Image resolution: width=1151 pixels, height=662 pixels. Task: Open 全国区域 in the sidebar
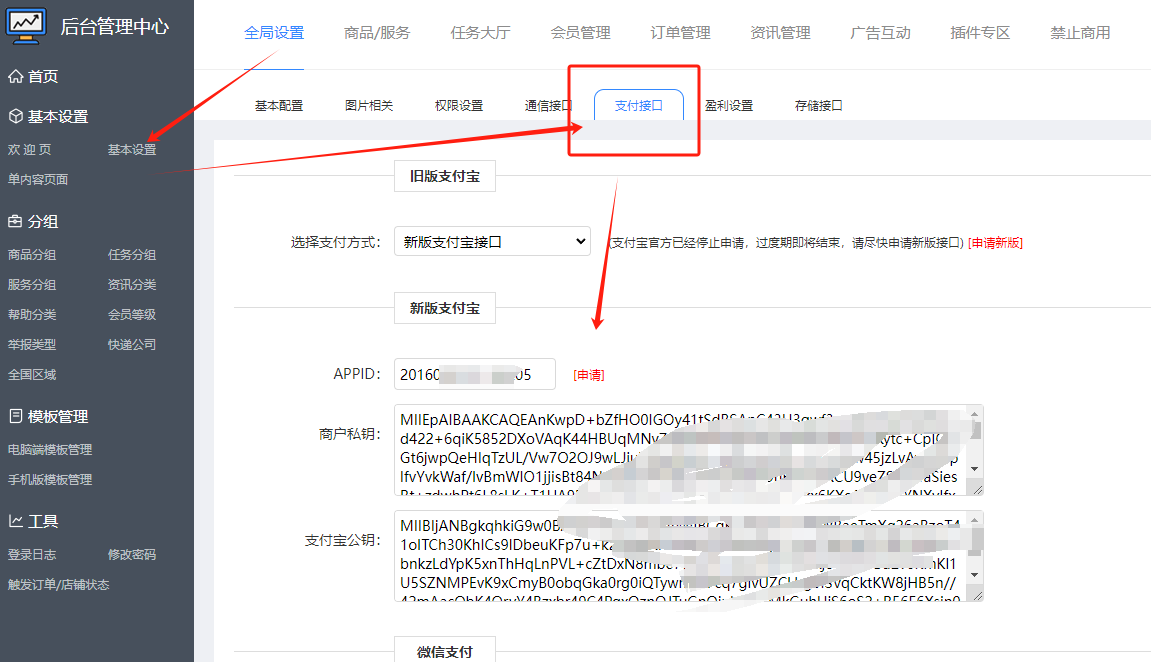click(x=32, y=375)
